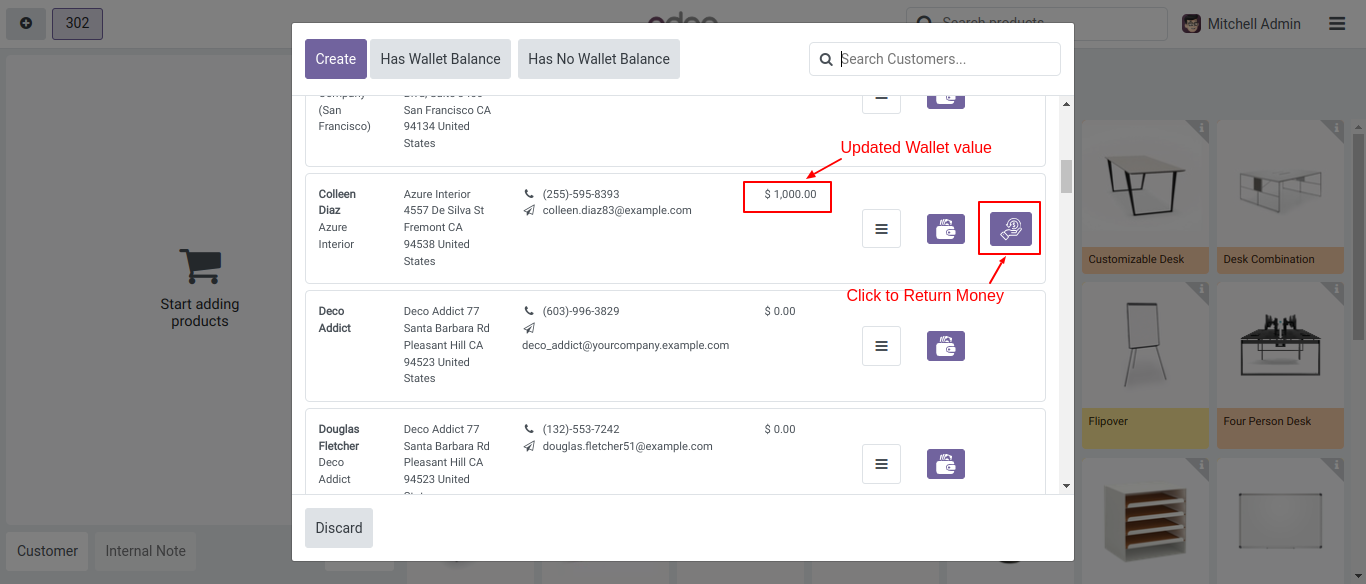Image resolution: width=1366 pixels, height=584 pixels.
Task: Filter customers by Has Wallet Balance
Action: pyautogui.click(x=440, y=59)
